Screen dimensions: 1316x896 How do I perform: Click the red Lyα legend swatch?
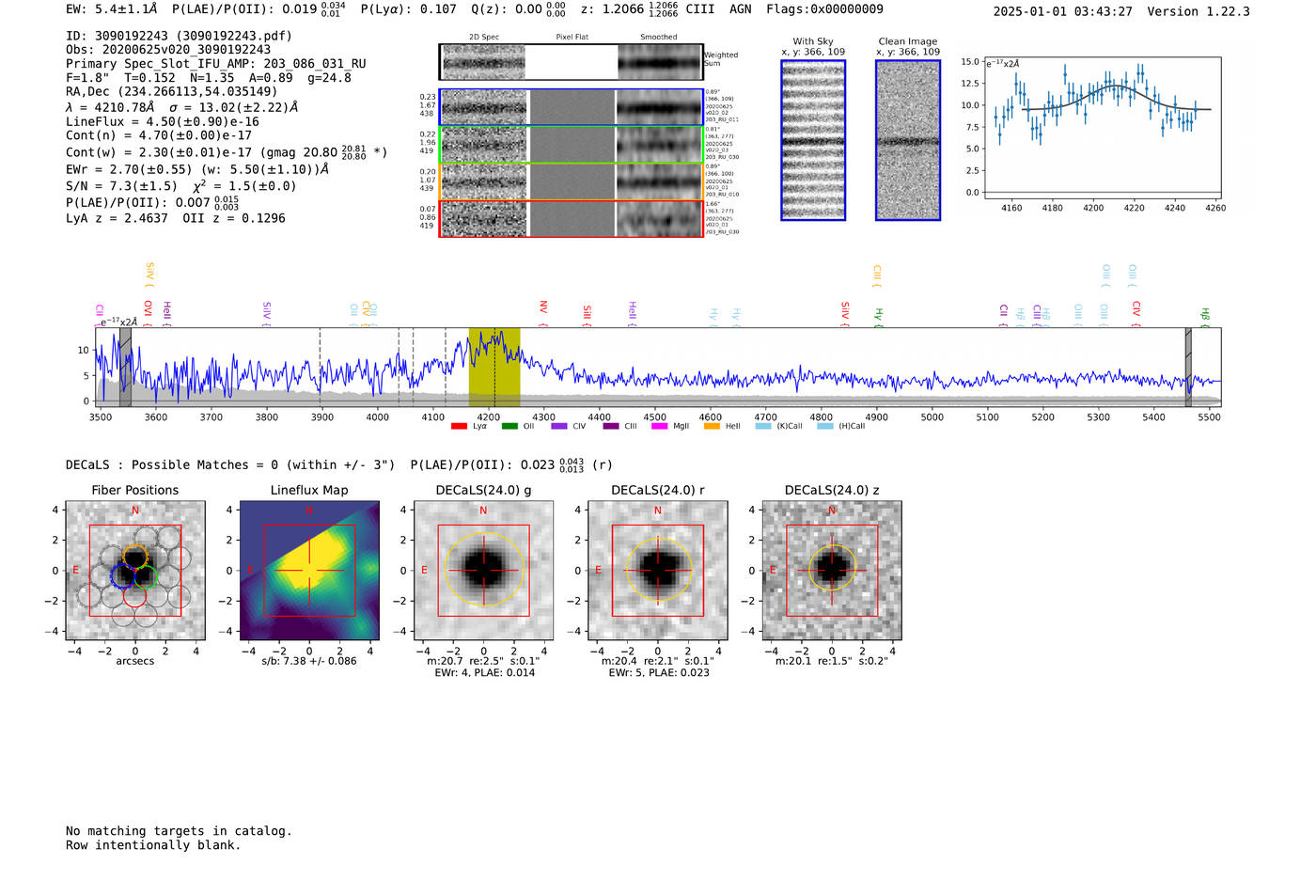click(x=459, y=427)
